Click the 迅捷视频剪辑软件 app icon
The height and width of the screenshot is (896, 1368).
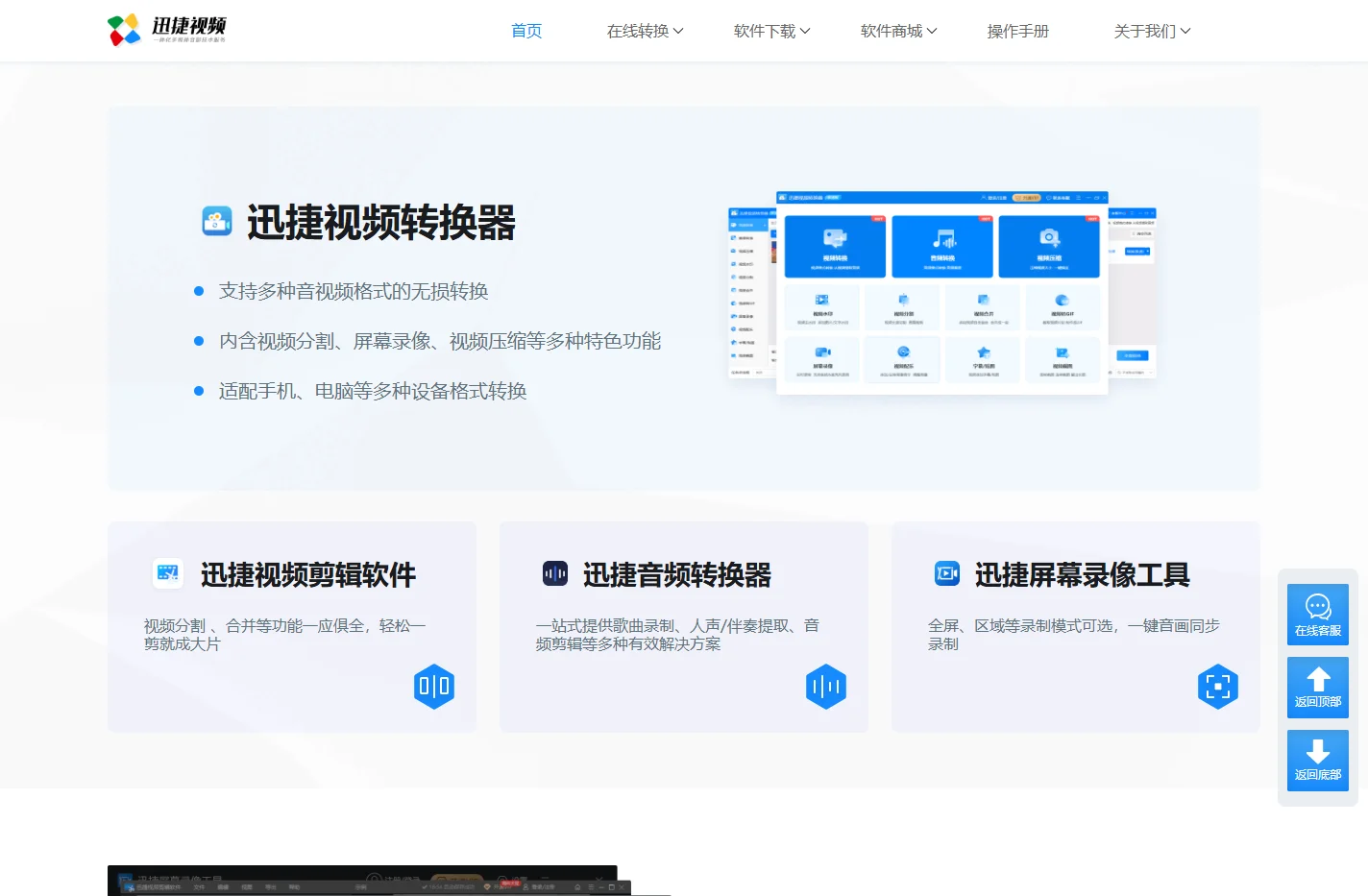pyautogui.click(x=168, y=574)
